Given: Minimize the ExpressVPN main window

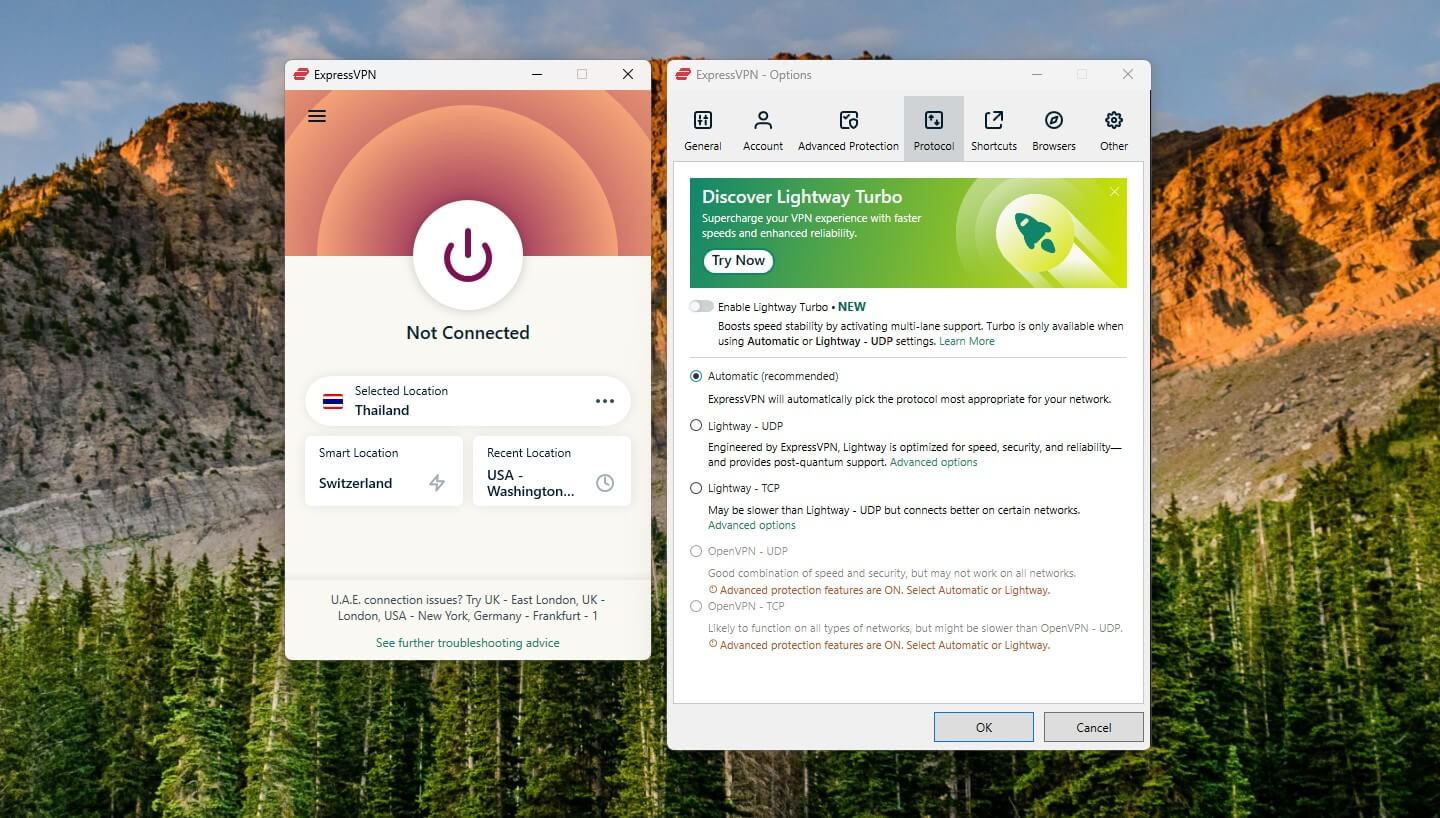Looking at the screenshot, I should coord(537,74).
